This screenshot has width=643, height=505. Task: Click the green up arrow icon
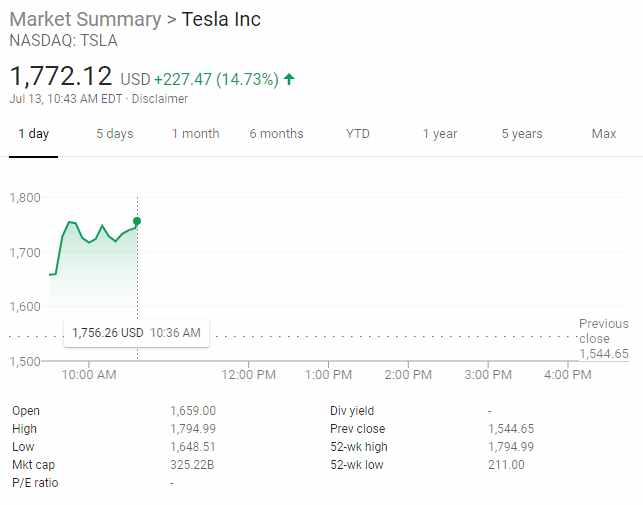tap(290, 79)
